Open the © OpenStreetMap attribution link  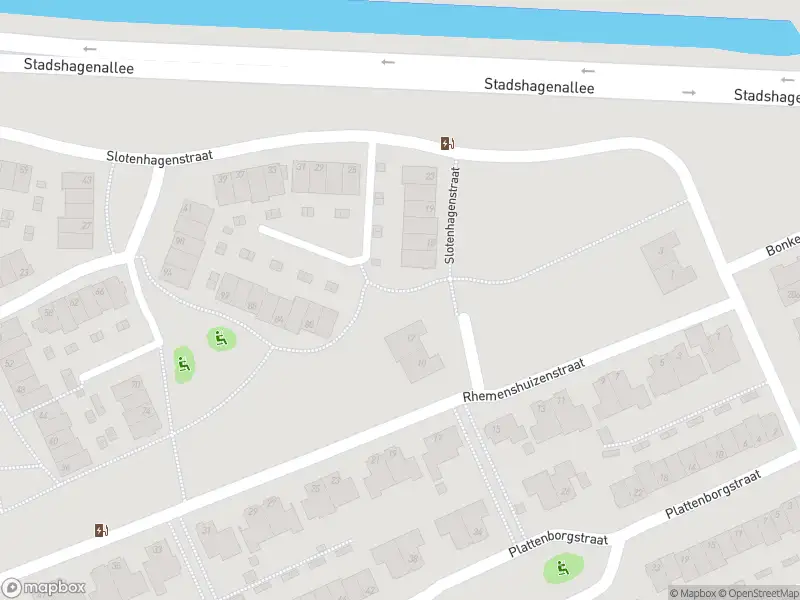tap(759, 593)
